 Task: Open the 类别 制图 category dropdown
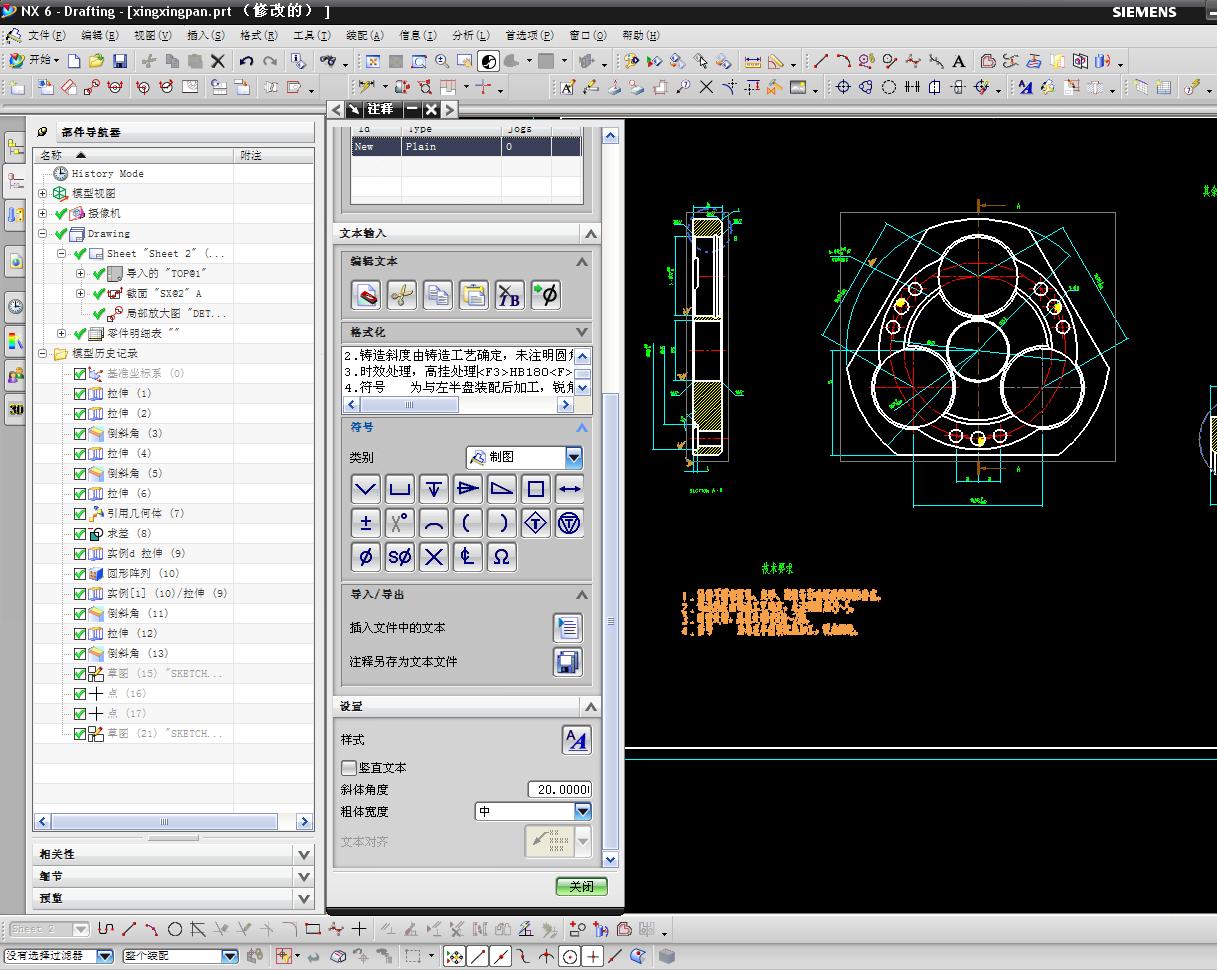point(573,457)
